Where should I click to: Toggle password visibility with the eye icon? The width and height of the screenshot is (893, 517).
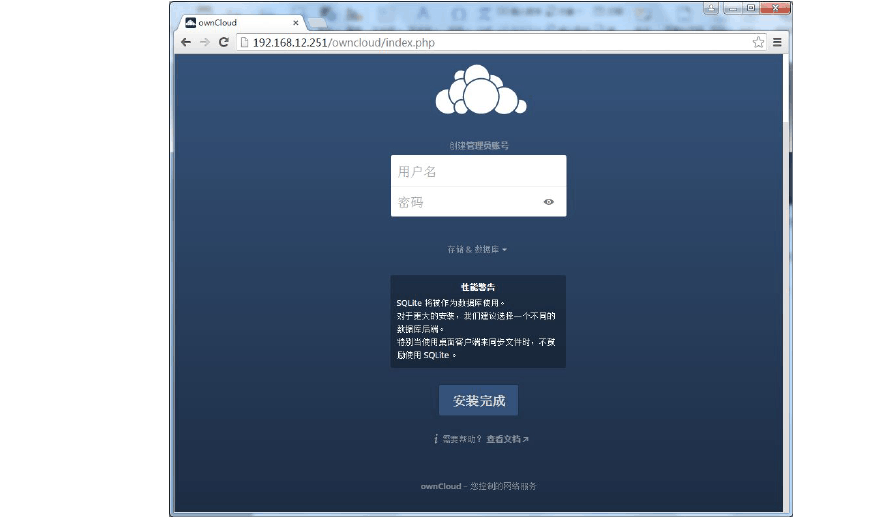(548, 202)
